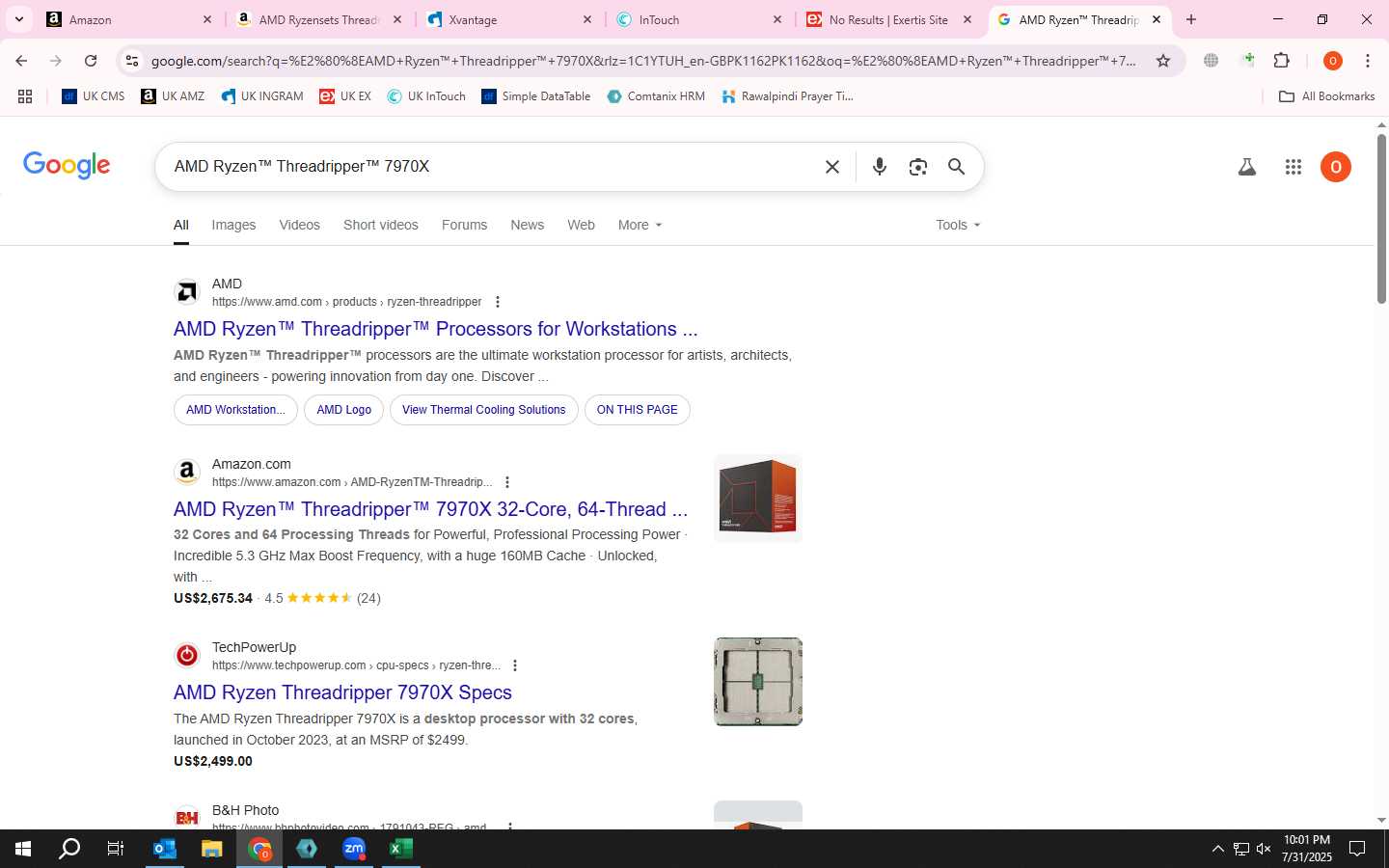Viewport: 1389px width, 868px height.
Task: Open the All Bookmarks folder
Action: (x=1327, y=96)
